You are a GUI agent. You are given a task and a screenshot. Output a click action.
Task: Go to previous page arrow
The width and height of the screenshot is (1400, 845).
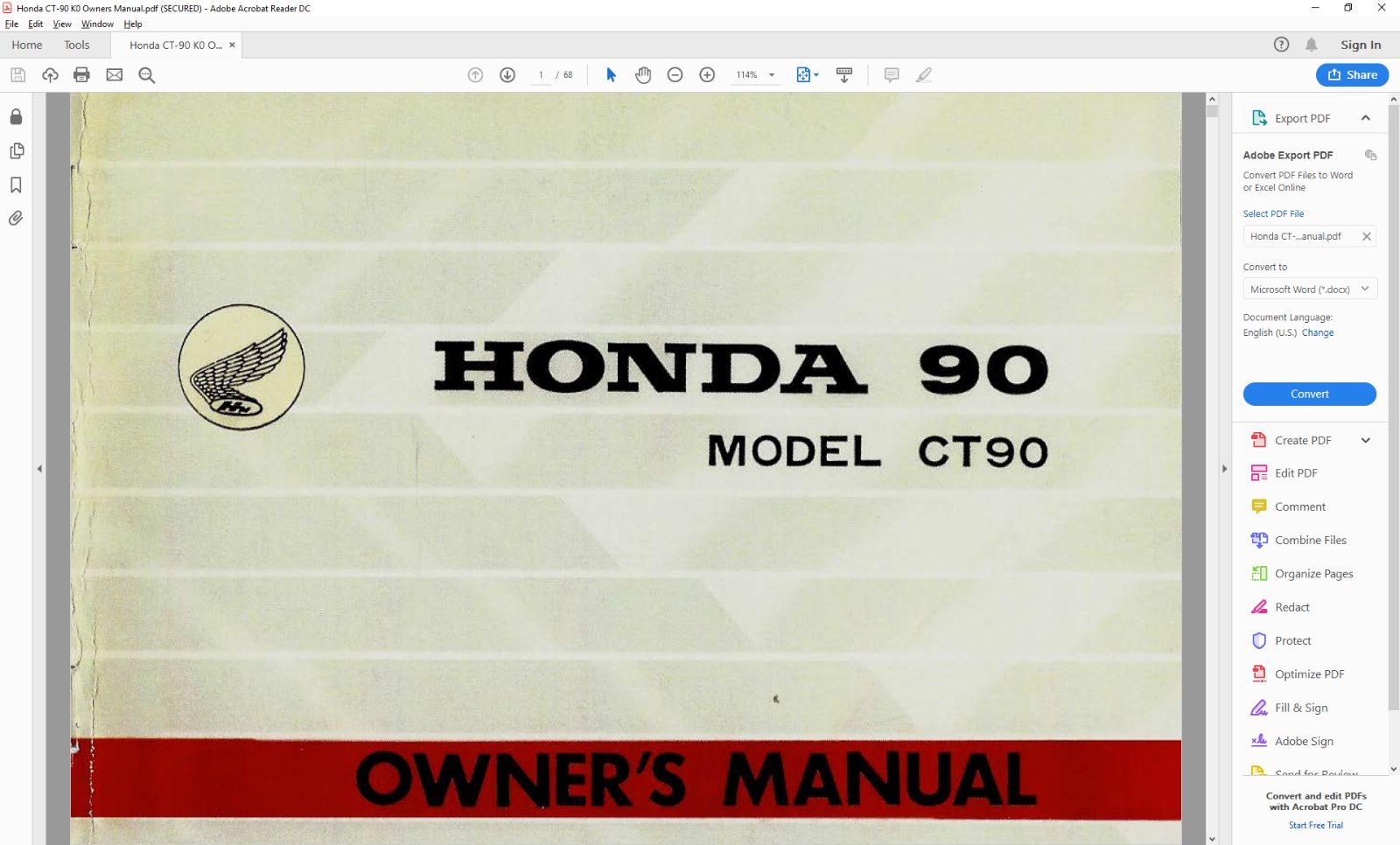(x=475, y=75)
